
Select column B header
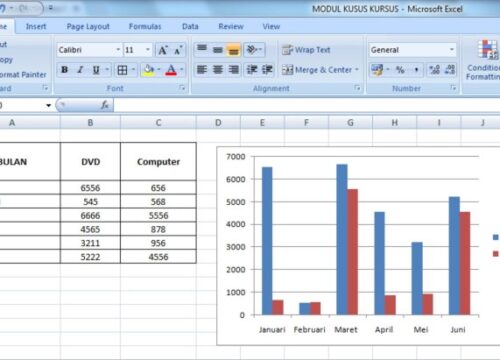pyautogui.click(x=90, y=123)
